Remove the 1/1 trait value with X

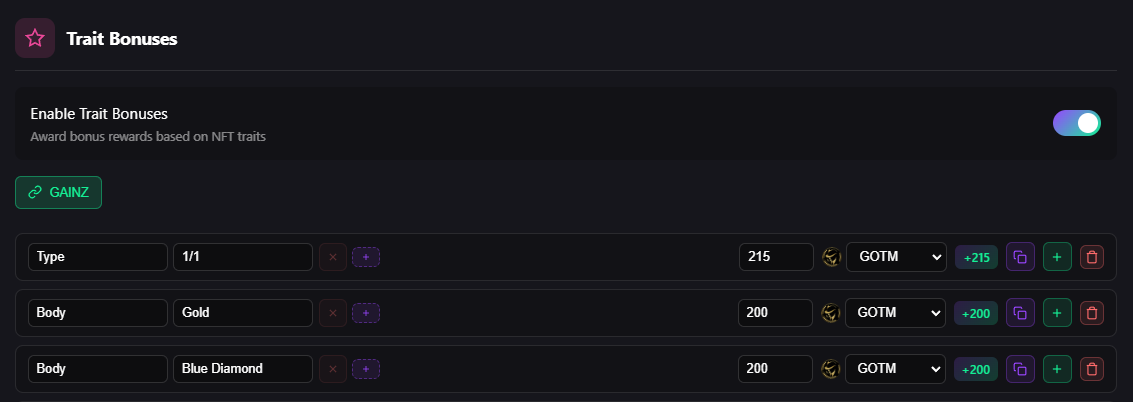pos(332,257)
